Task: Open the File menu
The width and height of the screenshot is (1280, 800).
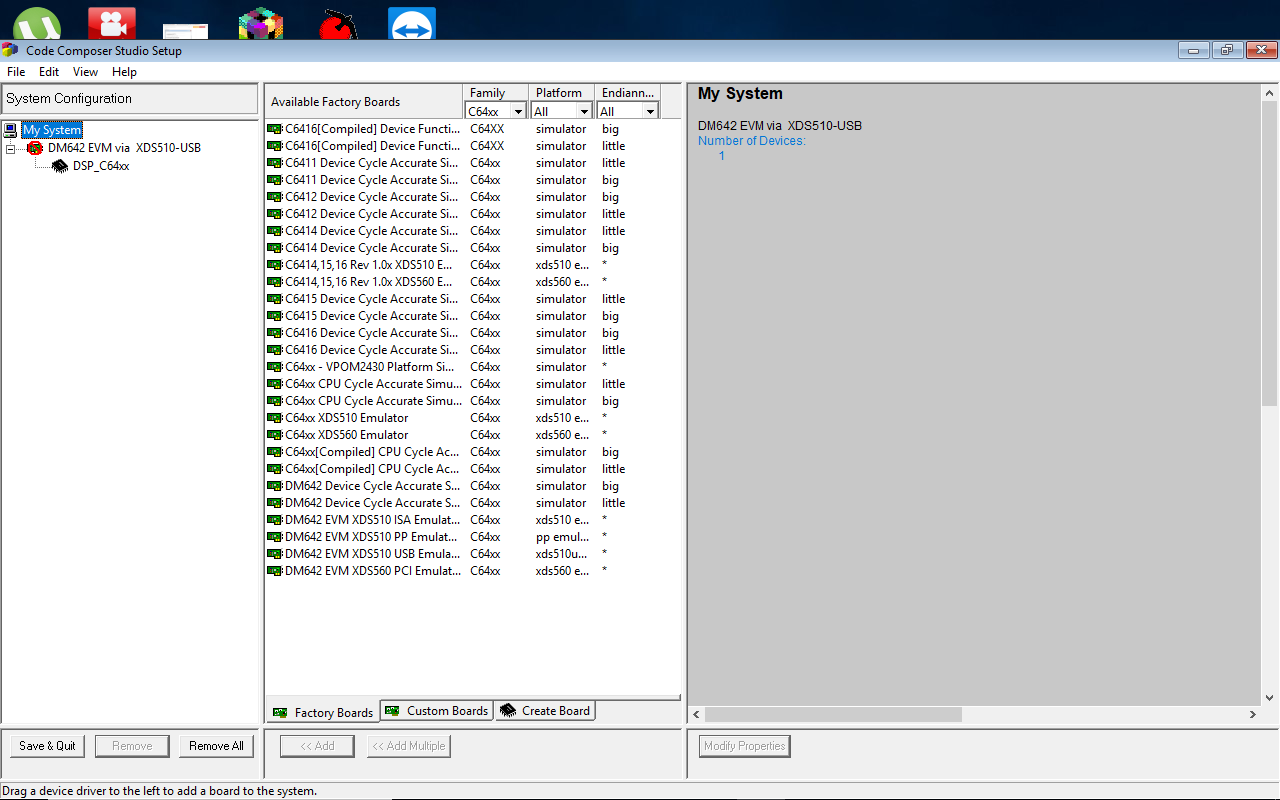Action: tap(16, 72)
